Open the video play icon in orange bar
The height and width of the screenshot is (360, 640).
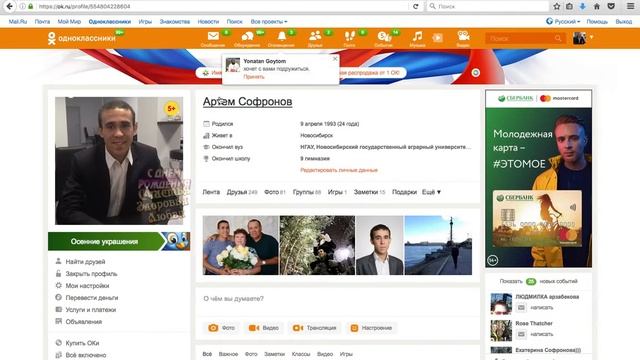coord(438,38)
